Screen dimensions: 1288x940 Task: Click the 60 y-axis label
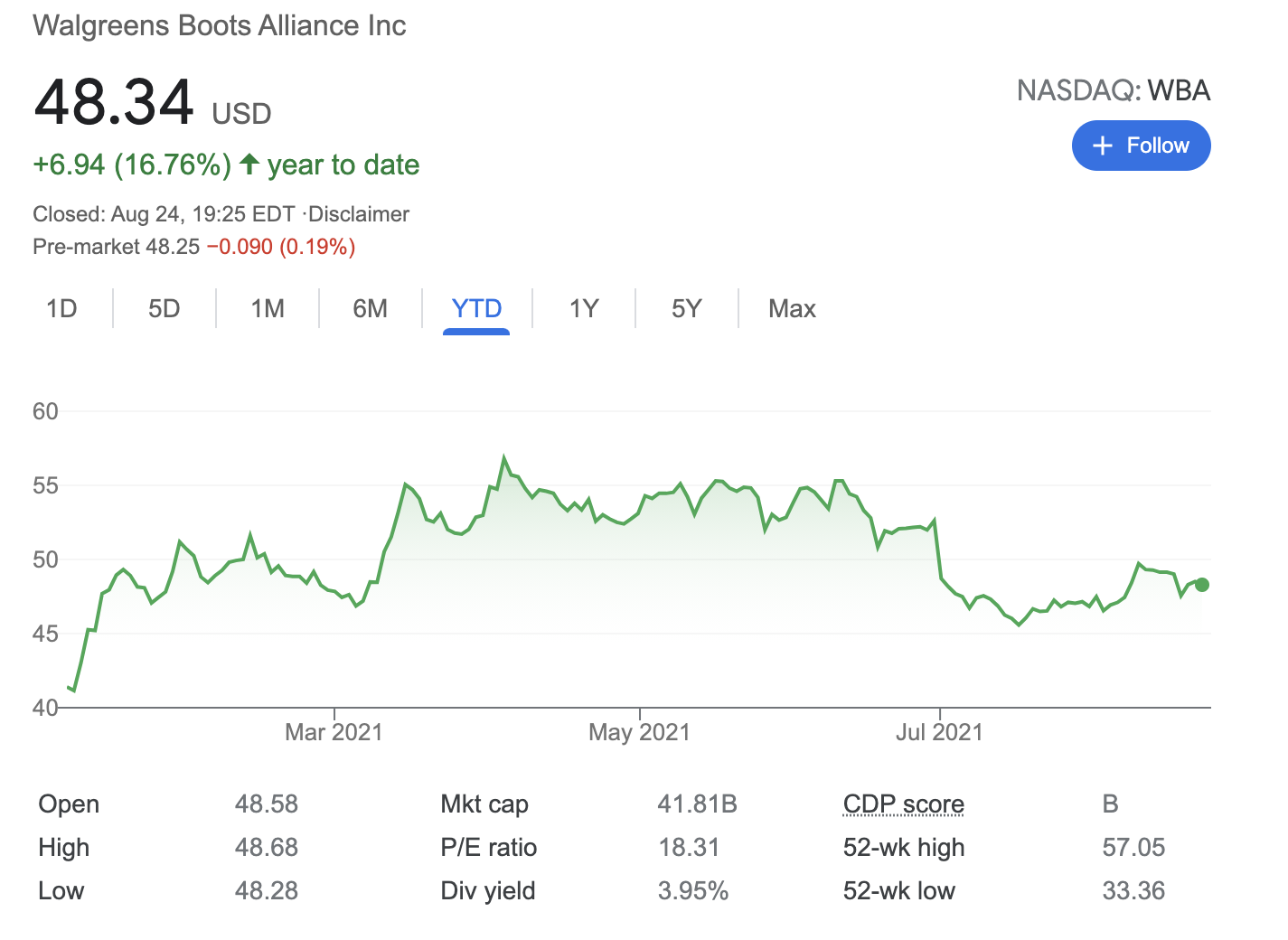45,411
